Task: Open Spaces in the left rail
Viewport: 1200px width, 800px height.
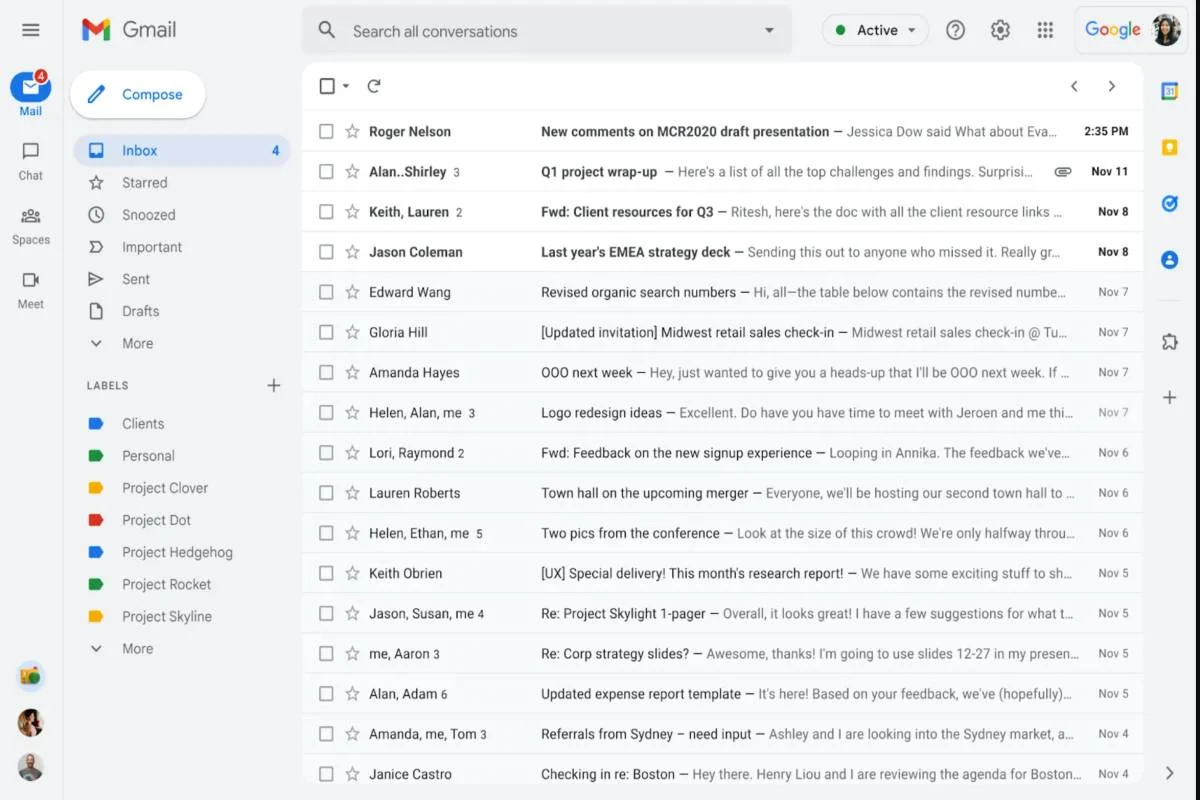Action: coord(31,225)
